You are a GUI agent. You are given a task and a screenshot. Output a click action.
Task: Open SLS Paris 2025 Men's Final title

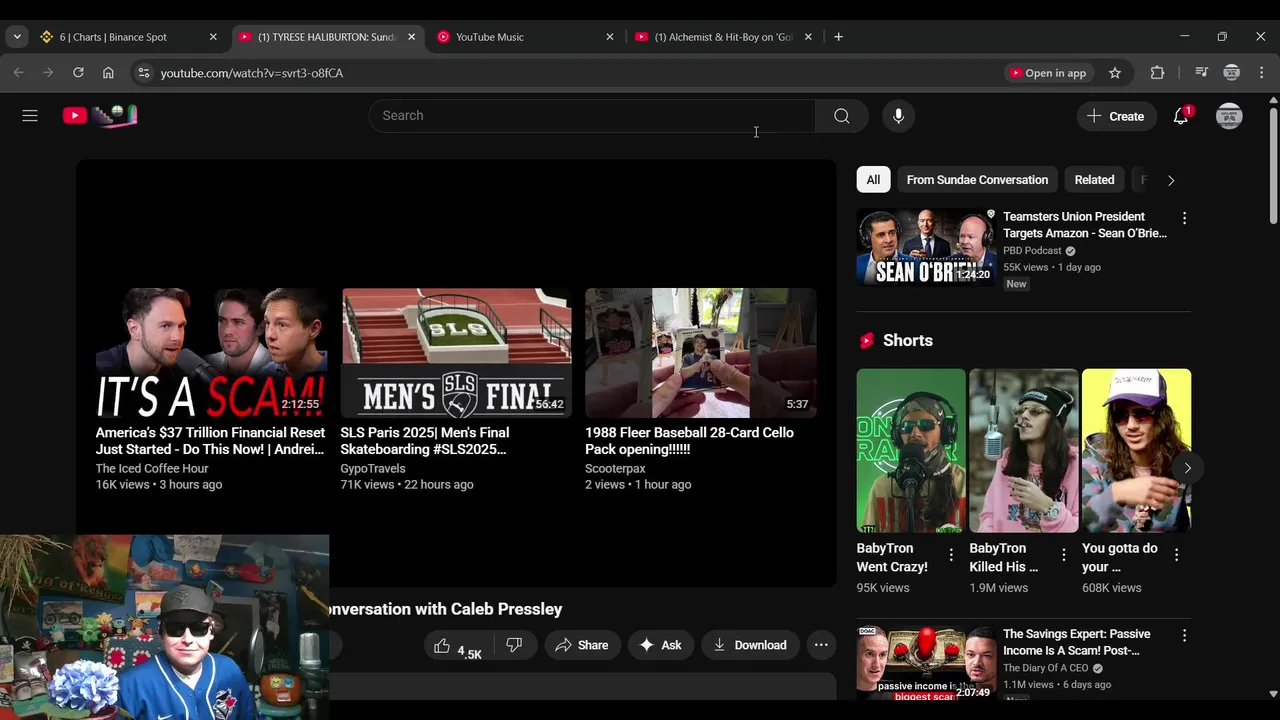click(x=425, y=441)
